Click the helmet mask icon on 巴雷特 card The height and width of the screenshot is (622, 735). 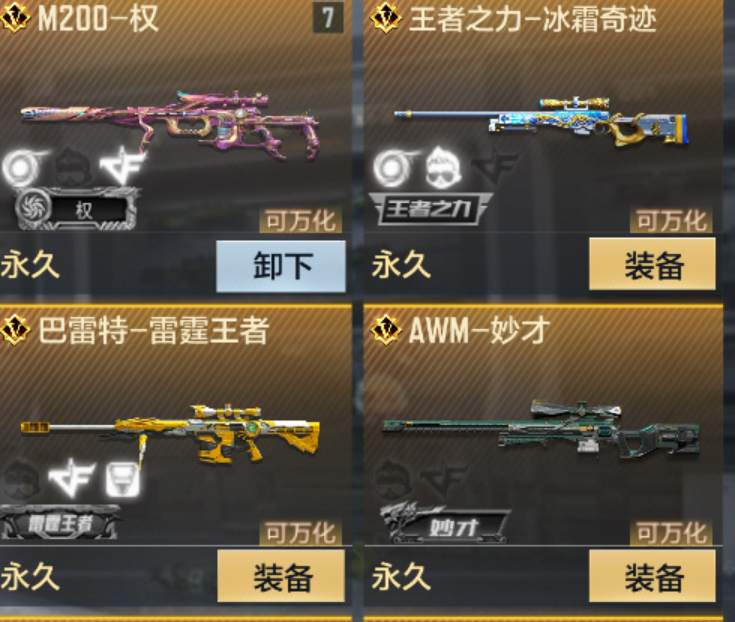tap(123, 479)
